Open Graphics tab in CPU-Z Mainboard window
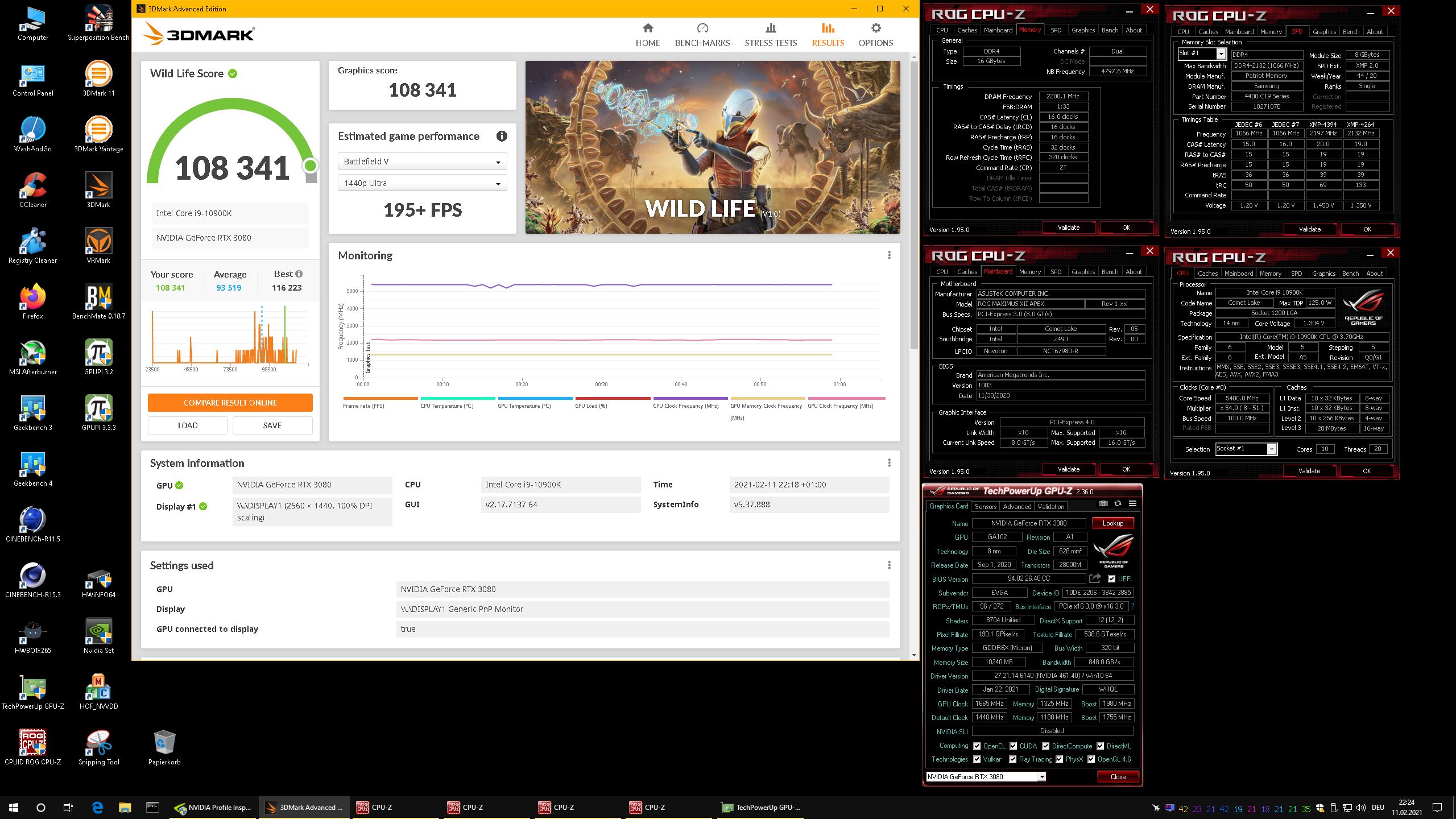Viewport: 1456px width, 819px height. click(x=1083, y=272)
